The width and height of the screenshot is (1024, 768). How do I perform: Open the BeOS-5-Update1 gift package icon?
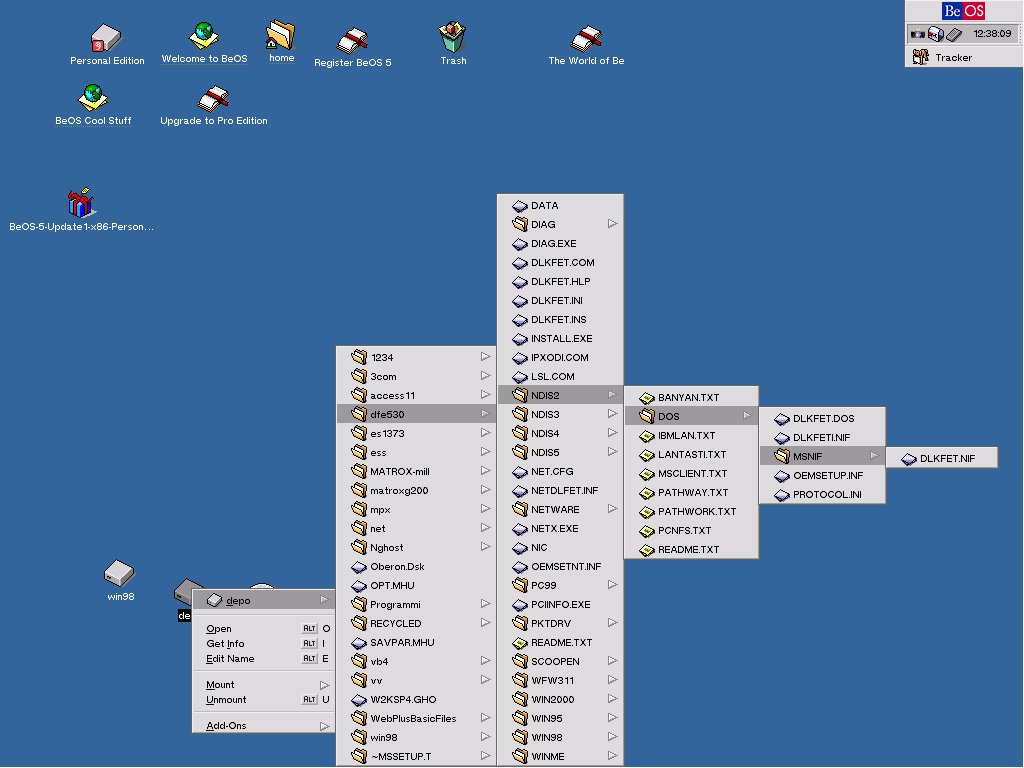pos(81,203)
